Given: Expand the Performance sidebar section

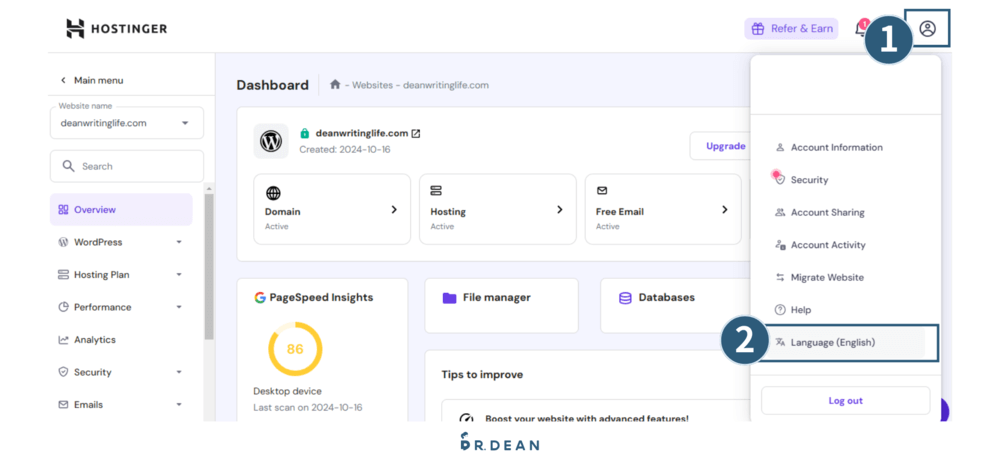Looking at the screenshot, I should coord(179,307).
